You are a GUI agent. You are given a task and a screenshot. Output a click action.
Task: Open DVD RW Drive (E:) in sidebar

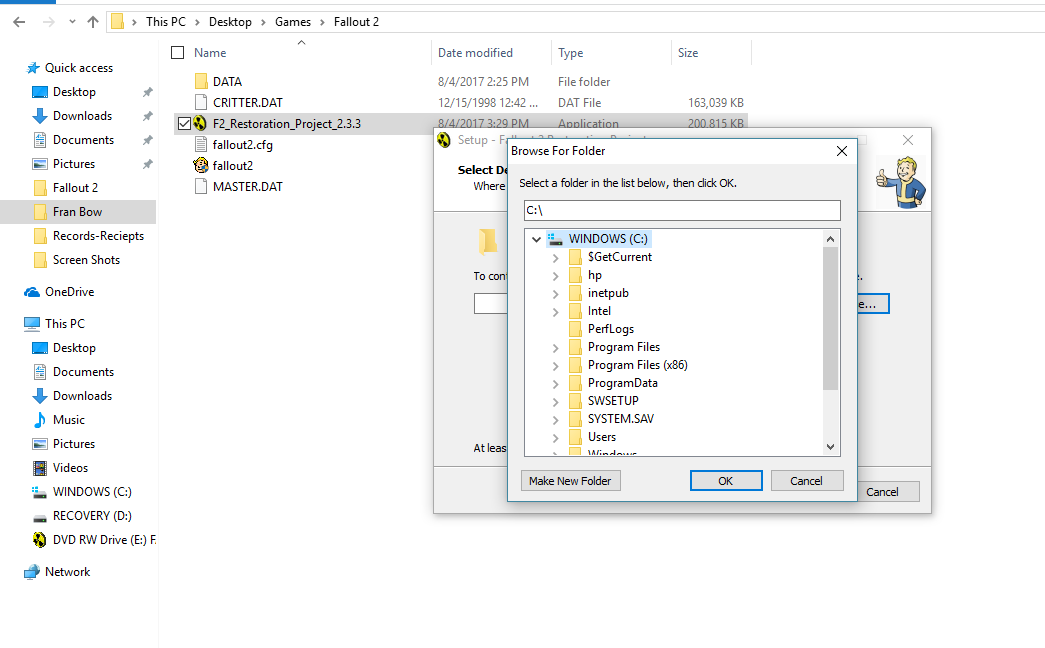(104, 540)
